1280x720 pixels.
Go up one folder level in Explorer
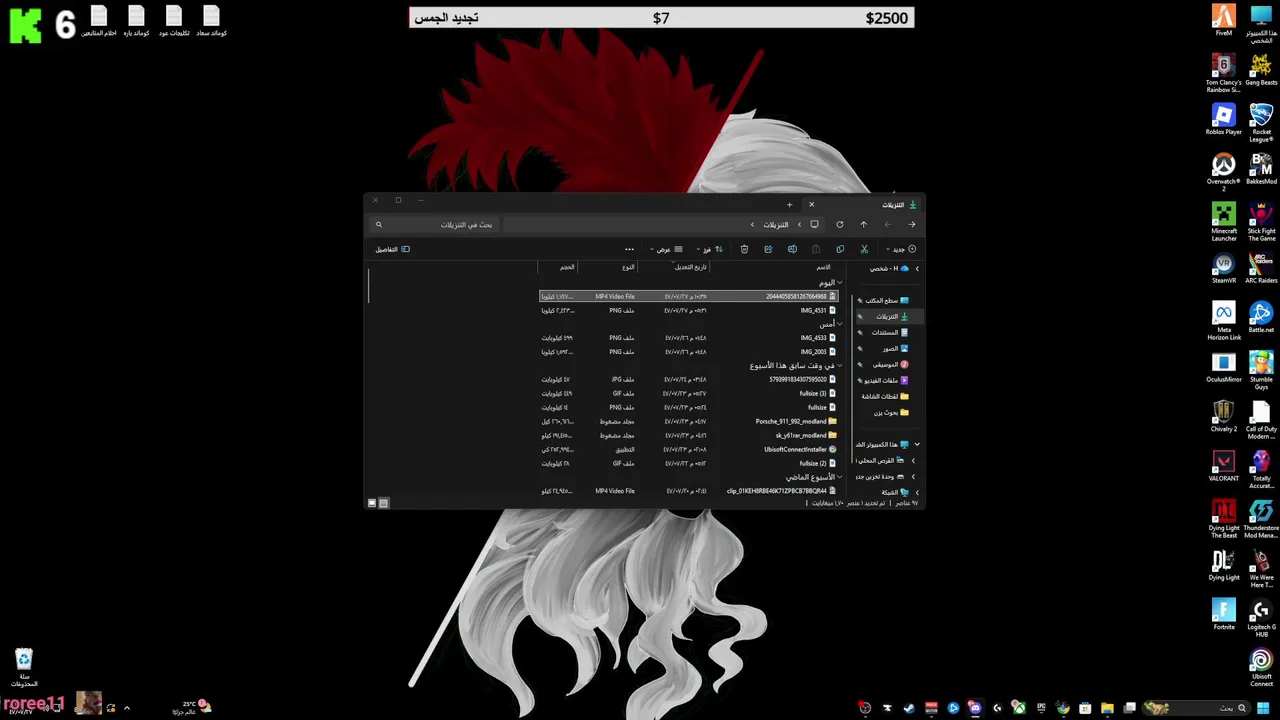point(864,224)
